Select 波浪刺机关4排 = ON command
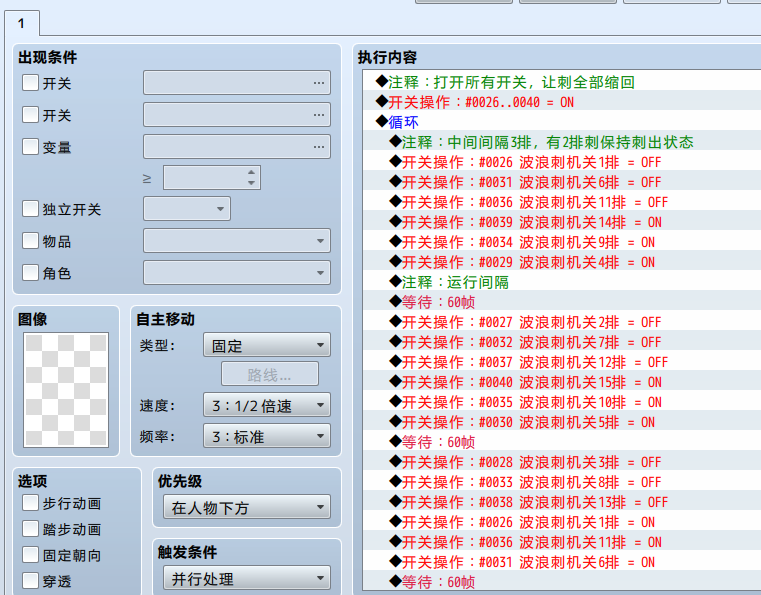 pos(562,262)
